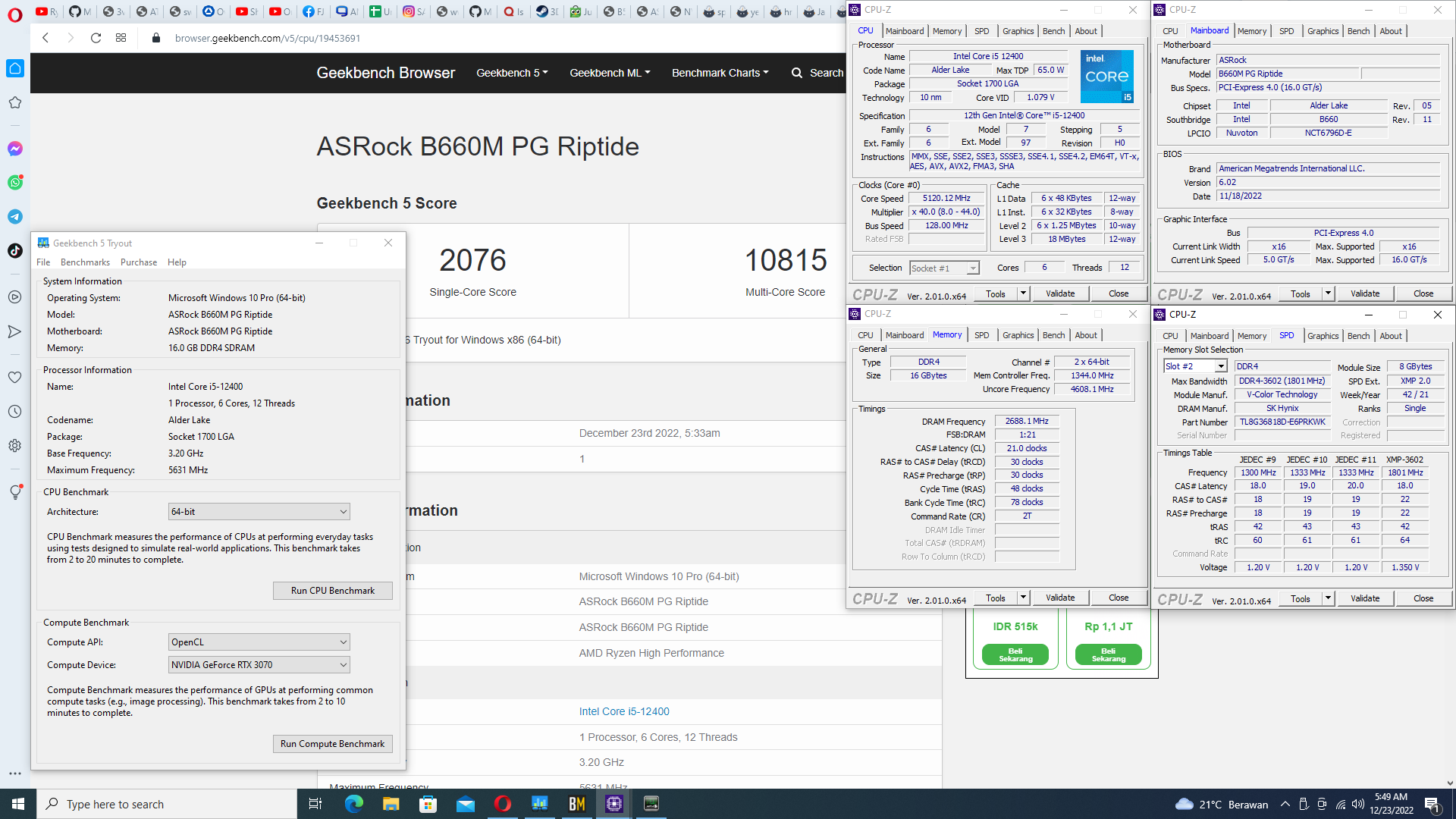Open CPU-Z icon on the taskbar

pos(614,804)
